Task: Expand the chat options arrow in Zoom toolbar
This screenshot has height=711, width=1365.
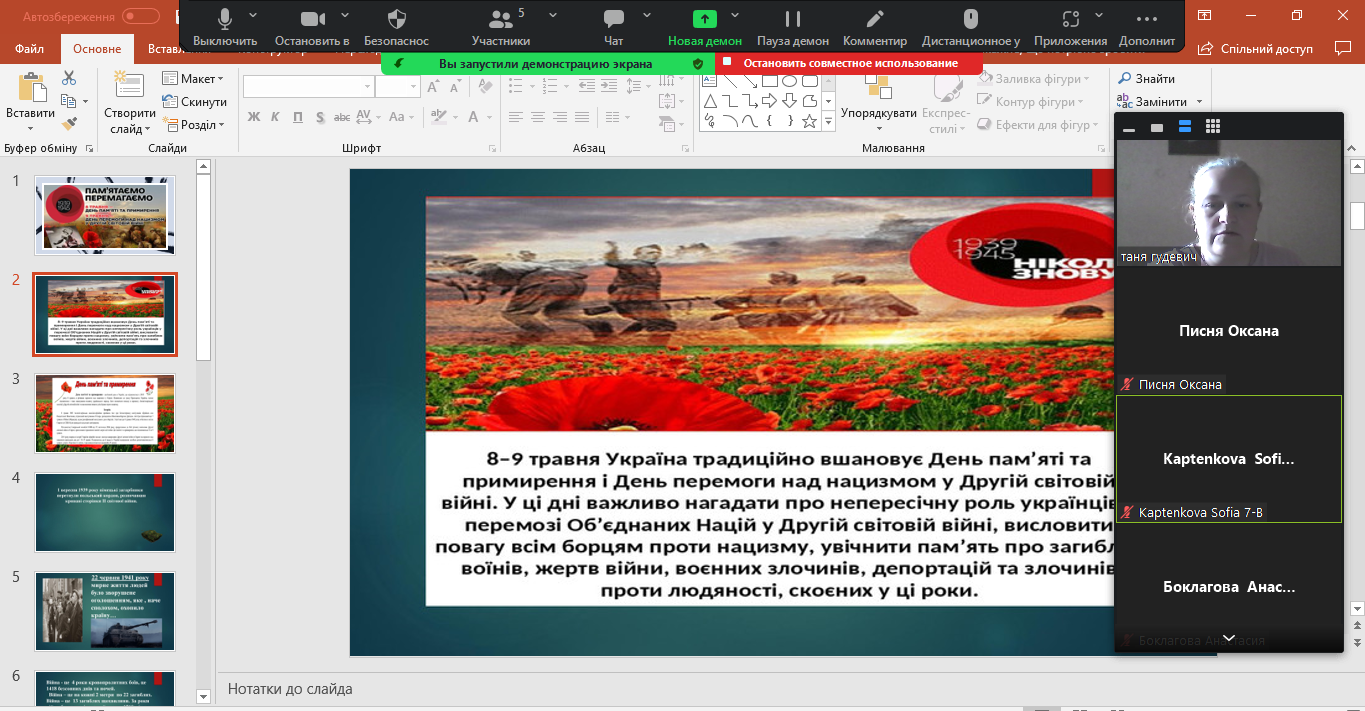Action: (x=647, y=16)
